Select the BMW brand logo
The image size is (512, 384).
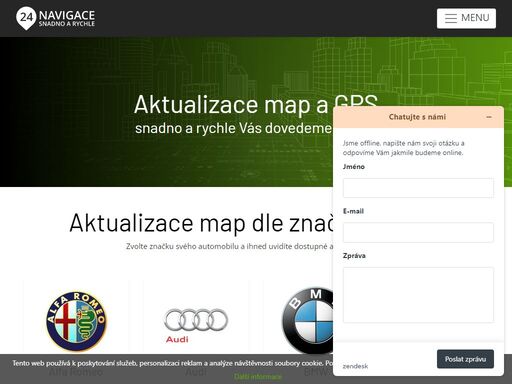tap(307, 321)
